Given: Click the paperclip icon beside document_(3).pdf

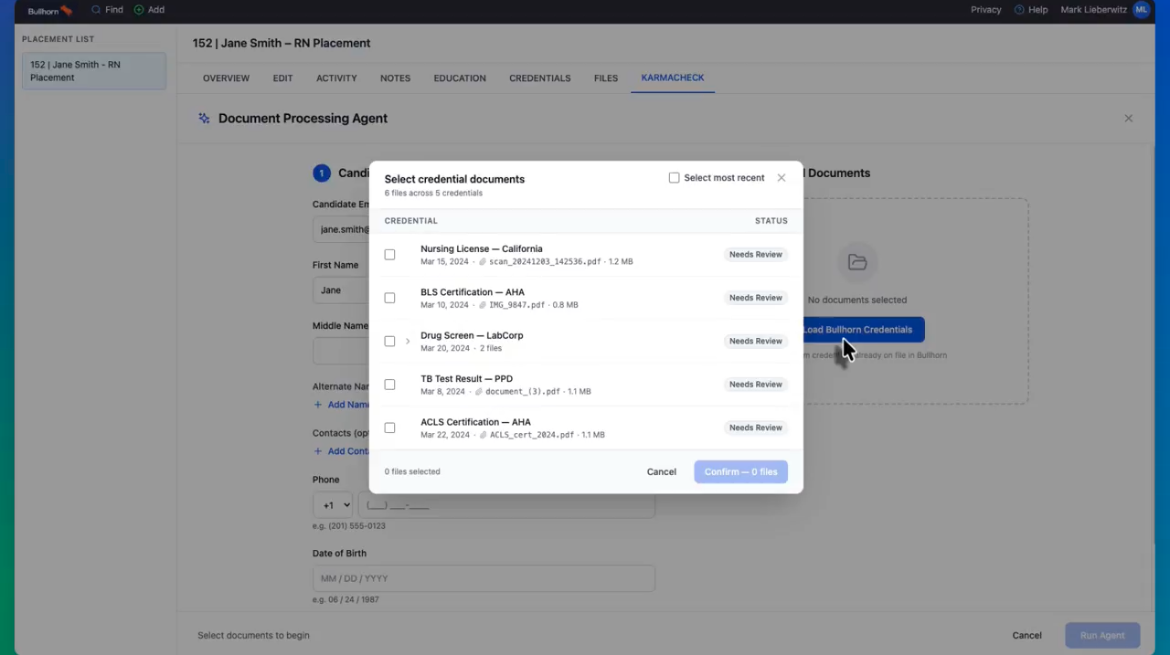Looking at the screenshot, I should tap(478, 392).
